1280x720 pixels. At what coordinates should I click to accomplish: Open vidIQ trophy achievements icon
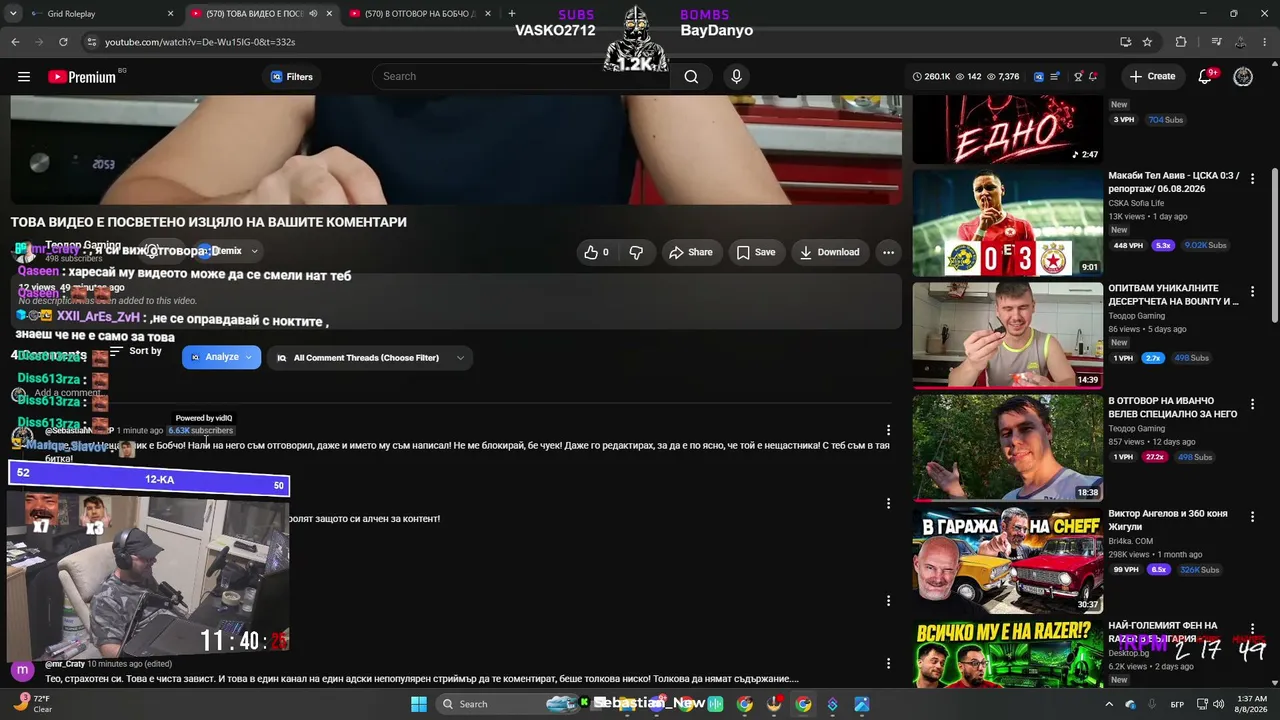(x=1078, y=77)
